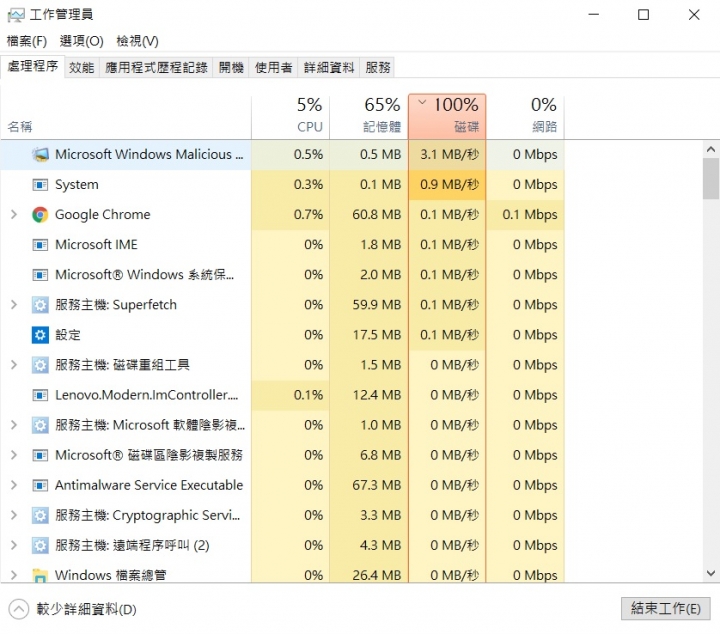
Task: Click the 結束工作(E) button
Action: click(x=666, y=609)
